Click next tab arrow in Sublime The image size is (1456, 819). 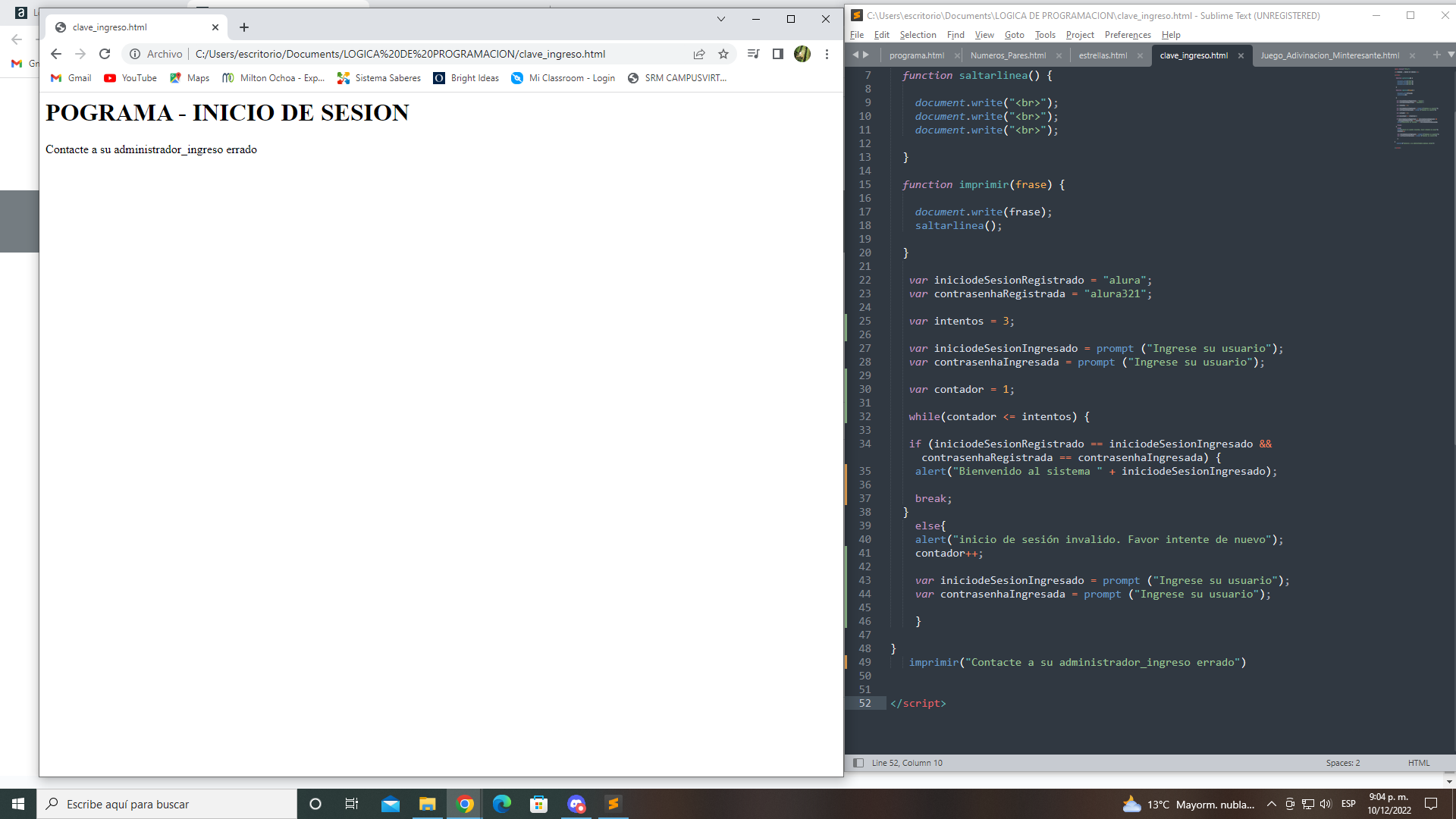[866, 55]
